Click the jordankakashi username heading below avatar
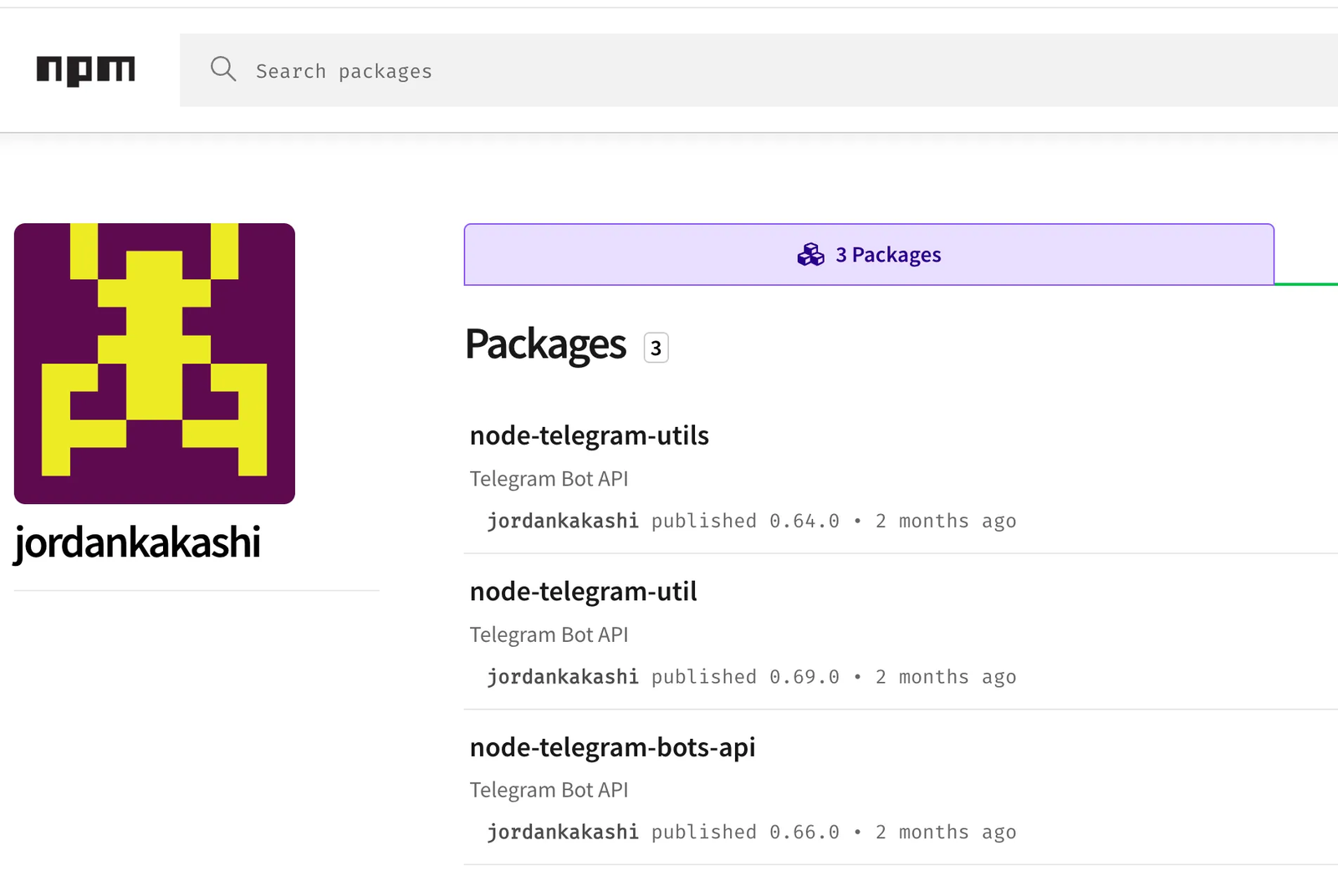1338x896 pixels. (x=138, y=542)
